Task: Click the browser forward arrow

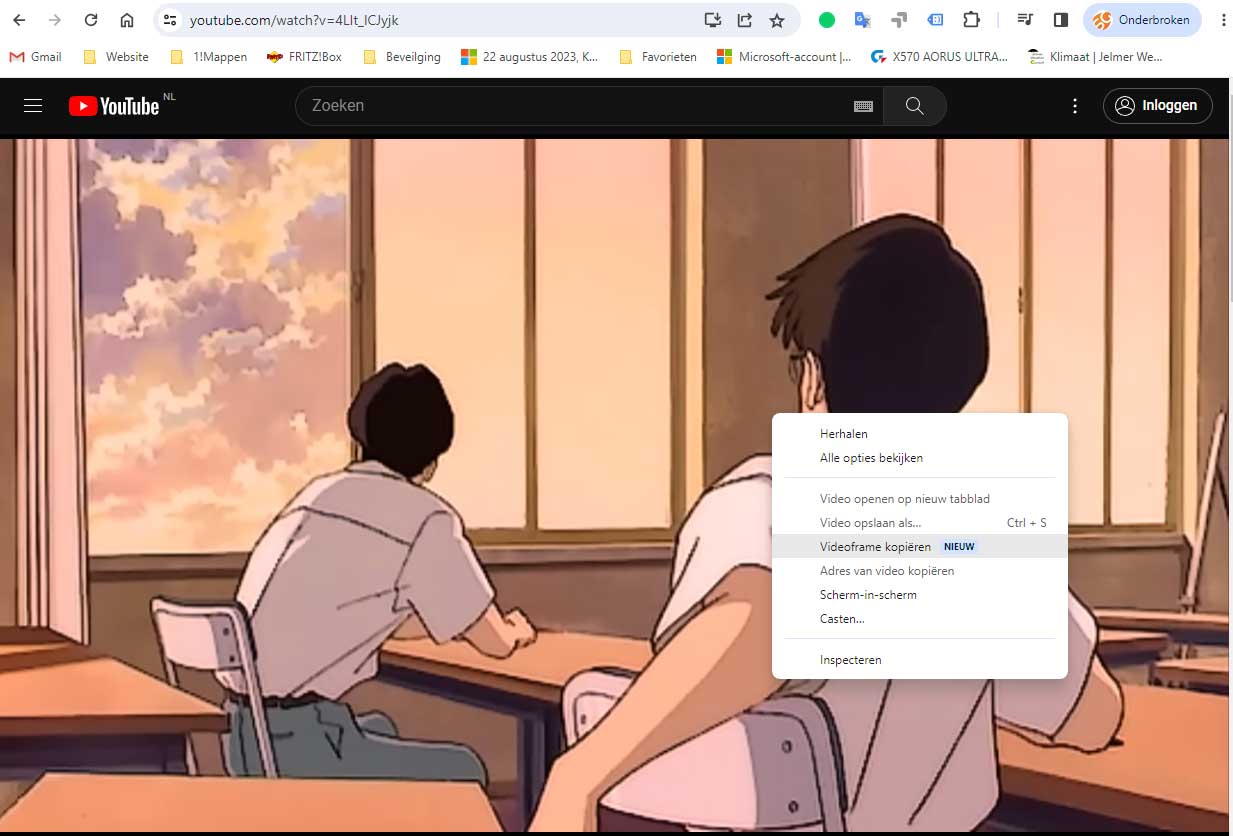Action: (x=55, y=20)
